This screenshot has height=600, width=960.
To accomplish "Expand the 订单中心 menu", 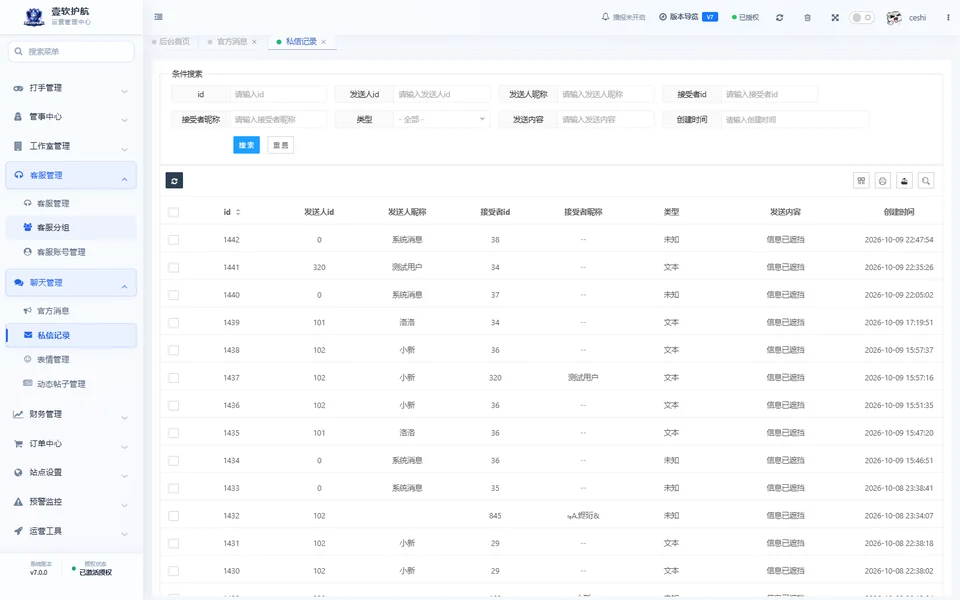I will 71,444.
